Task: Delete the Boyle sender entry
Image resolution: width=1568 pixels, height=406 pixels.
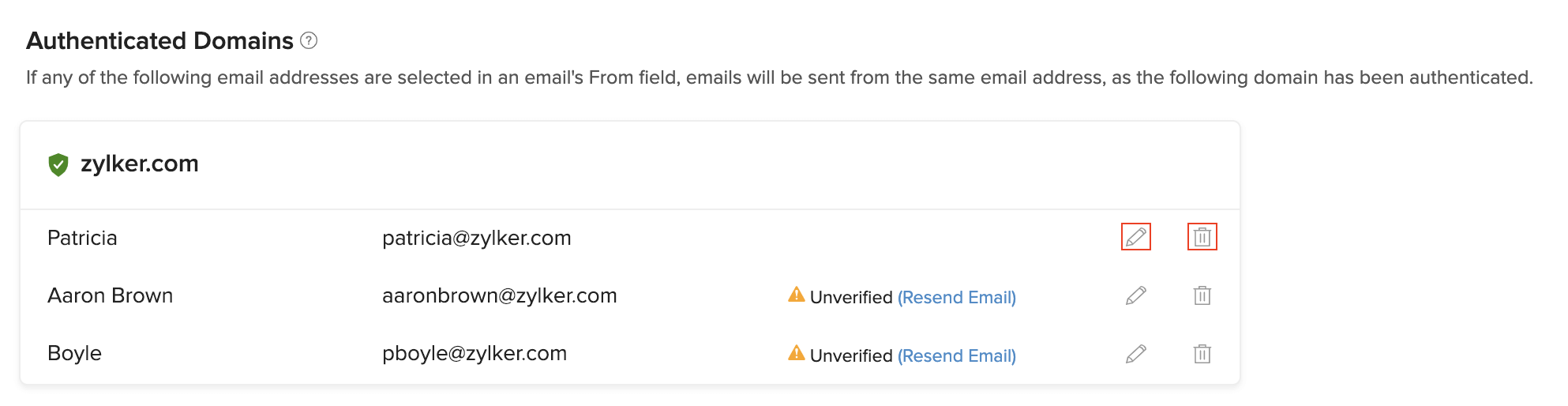Action: click(x=1202, y=354)
